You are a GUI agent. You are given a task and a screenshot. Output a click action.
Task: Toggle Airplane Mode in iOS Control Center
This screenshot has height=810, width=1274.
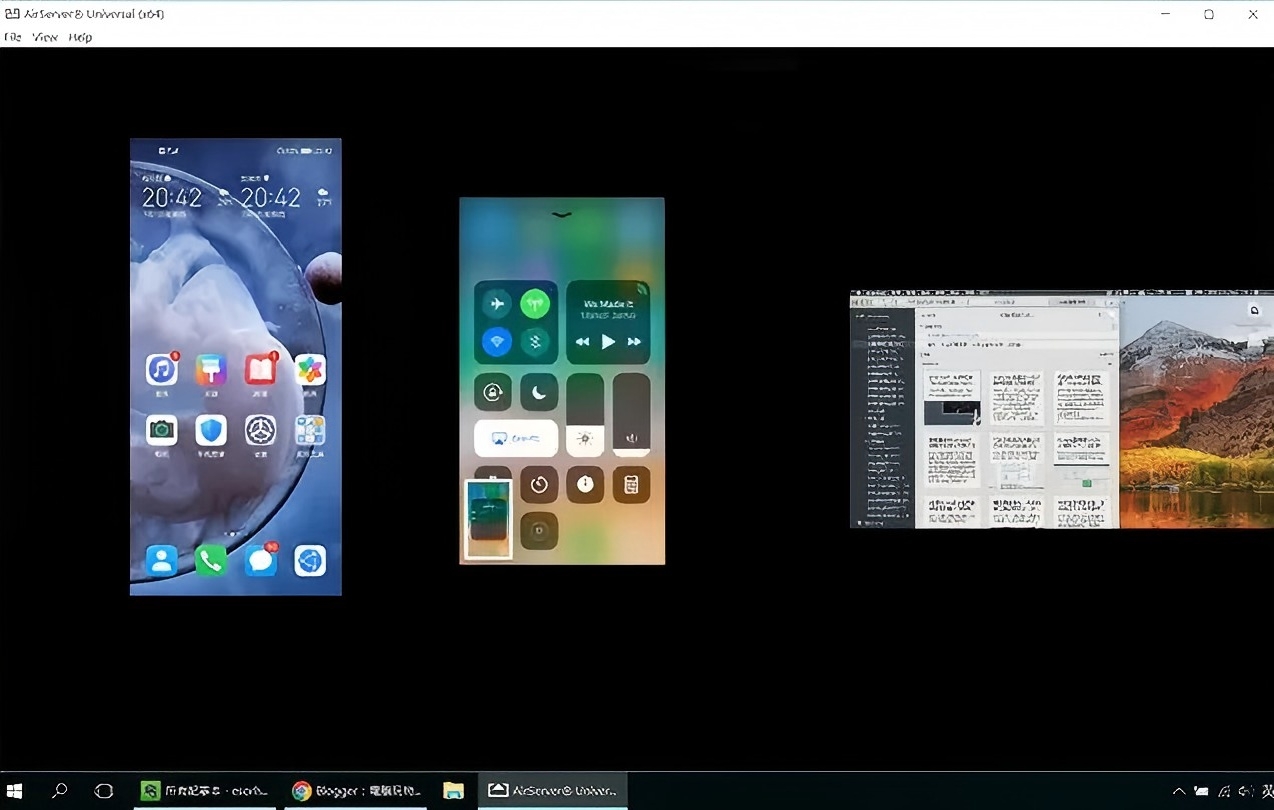click(x=497, y=304)
